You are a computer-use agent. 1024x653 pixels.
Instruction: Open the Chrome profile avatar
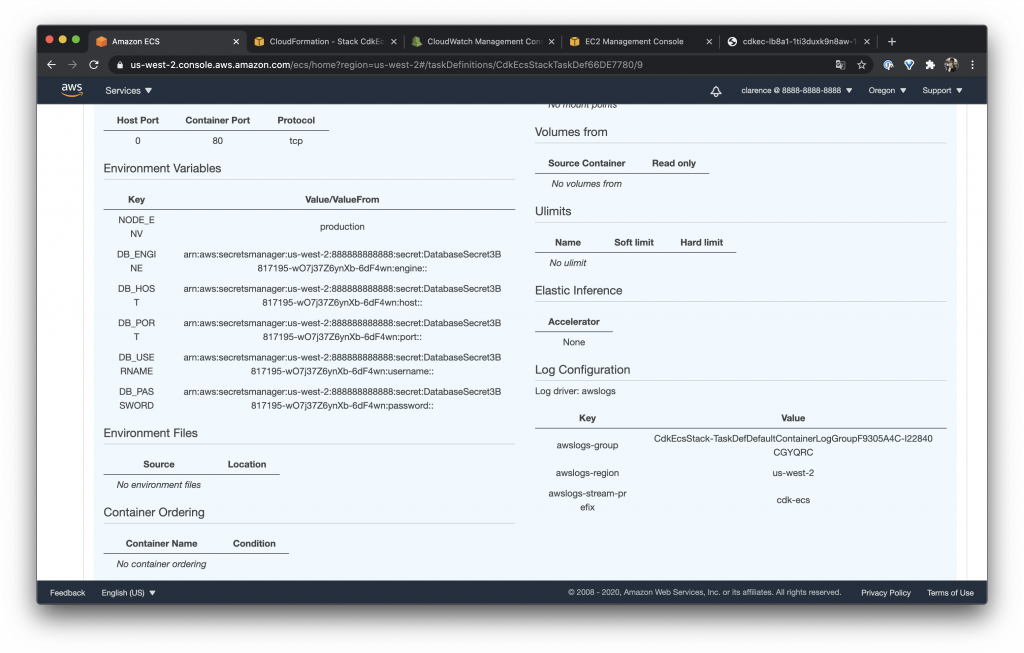(x=951, y=65)
